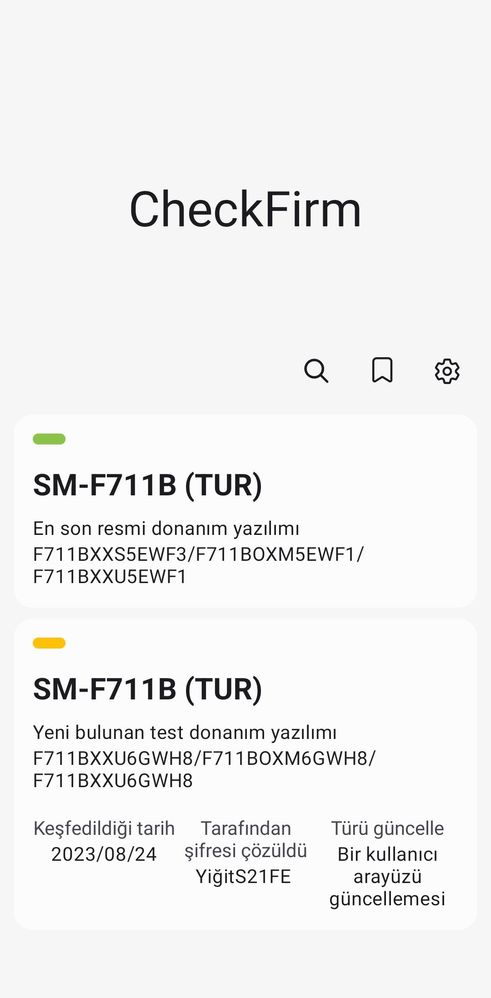Open settings via the gear icon
Image resolution: width=491 pixels, height=998 pixels.
pos(447,370)
